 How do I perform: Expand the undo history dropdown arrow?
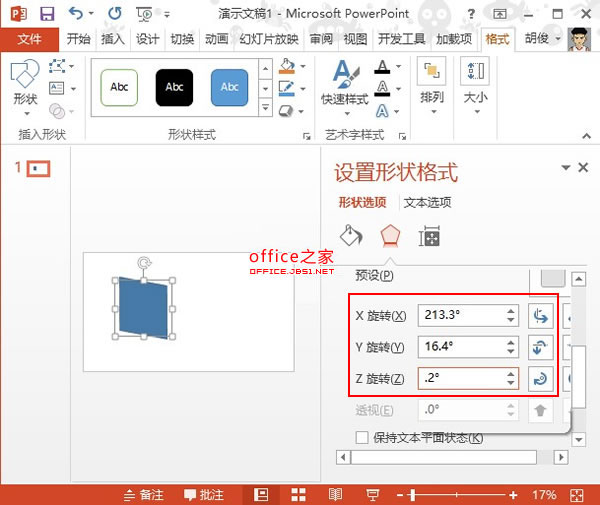pos(91,14)
